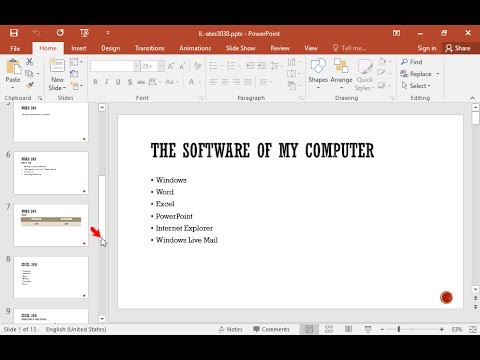Click the Copy icon in Clipboard group
The image size is (480, 360).
pos(29,73)
